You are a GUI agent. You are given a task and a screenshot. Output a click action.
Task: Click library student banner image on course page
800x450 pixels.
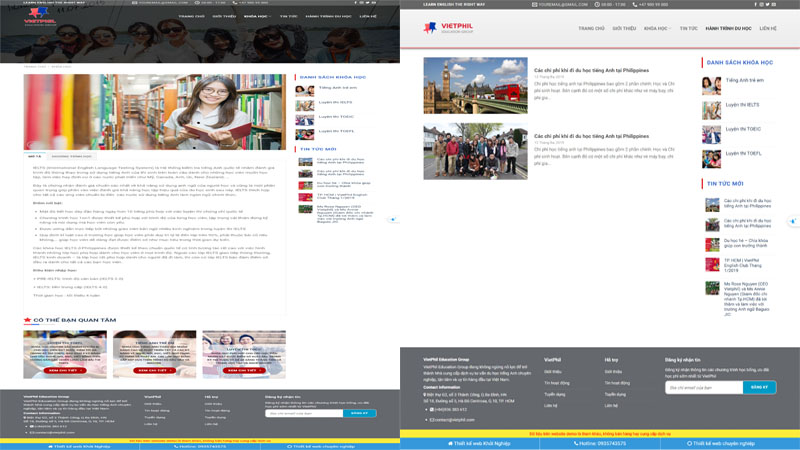click(x=155, y=112)
